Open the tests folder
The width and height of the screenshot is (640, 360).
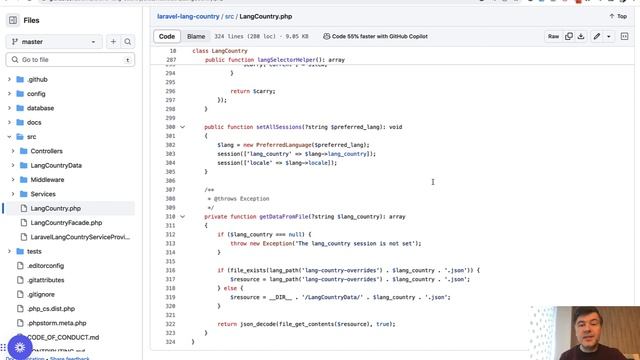coord(34,251)
